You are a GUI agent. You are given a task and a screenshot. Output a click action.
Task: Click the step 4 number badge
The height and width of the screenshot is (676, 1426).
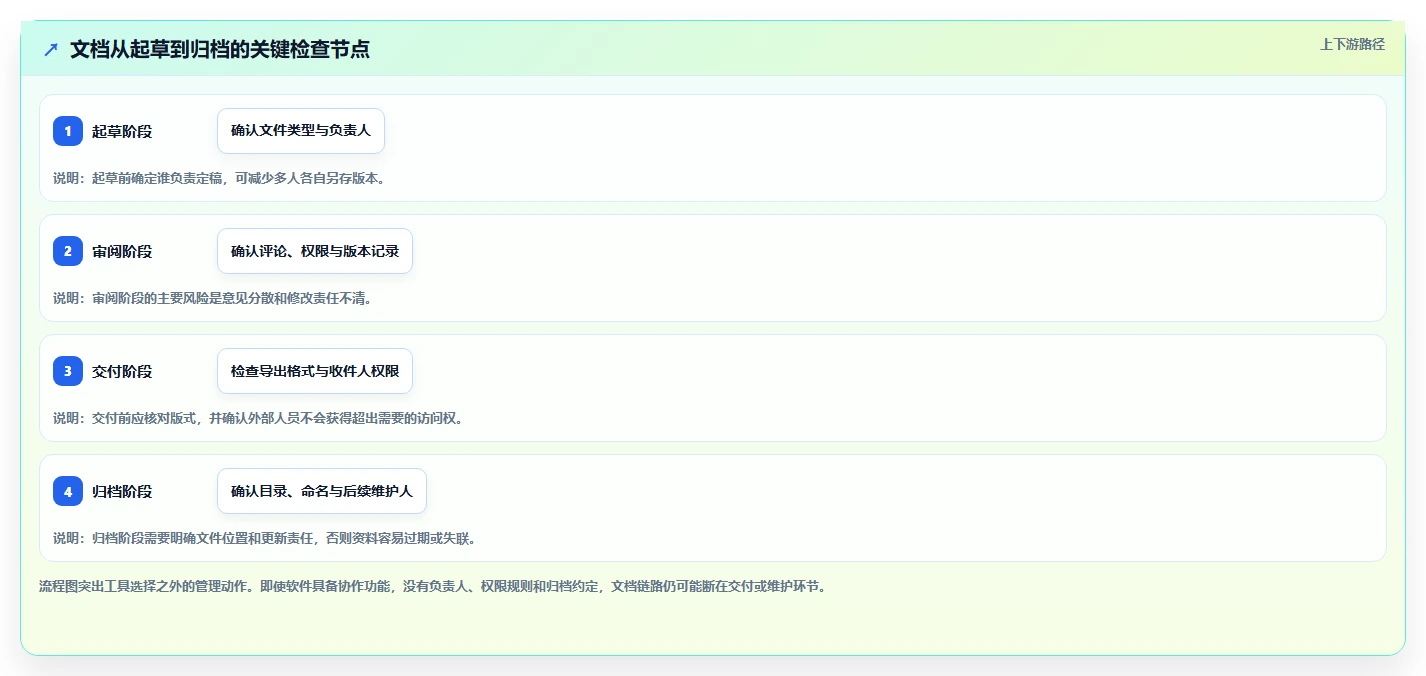[68, 491]
